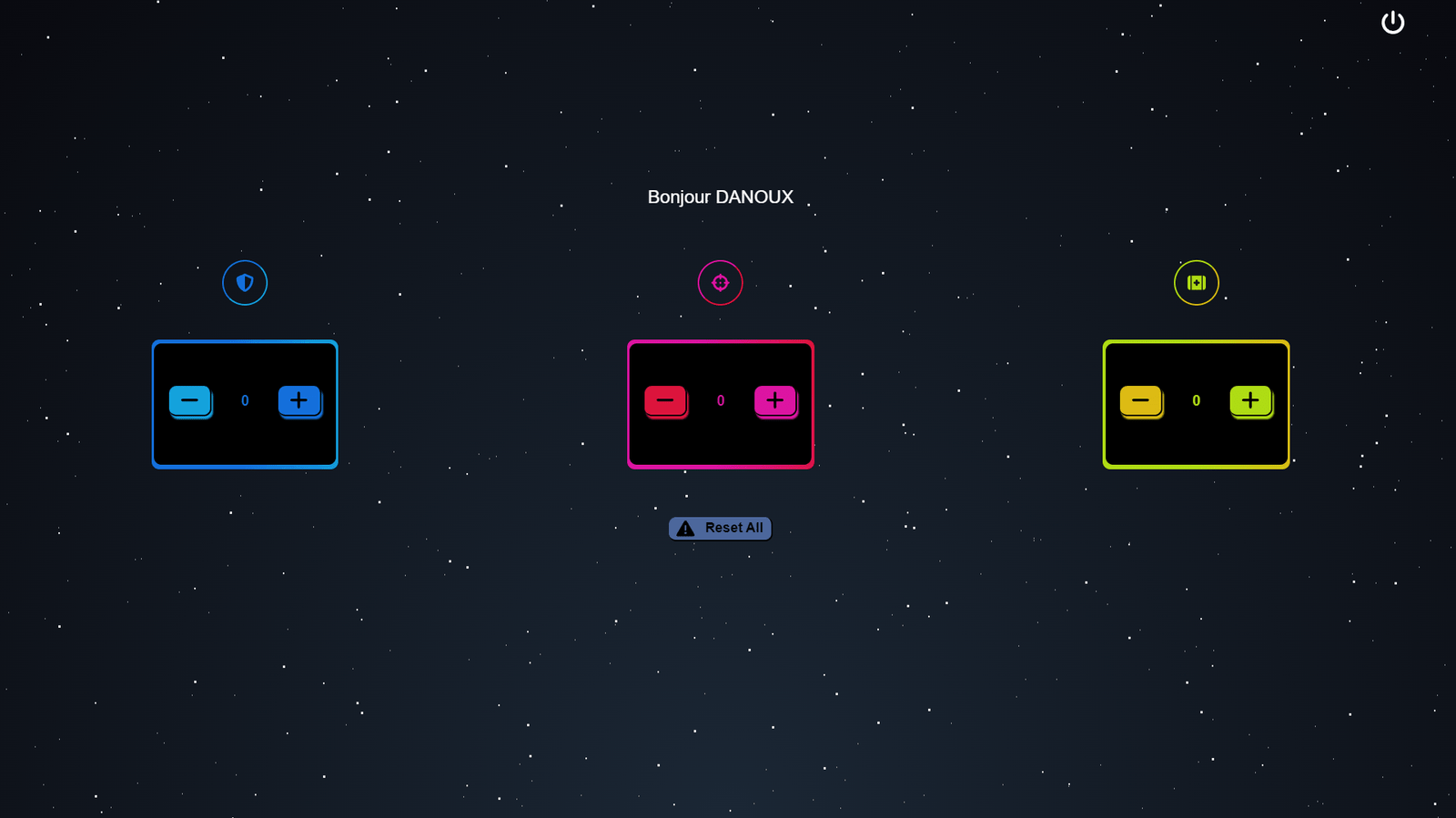Decrease the pink target counter
This screenshot has width=1456, height=818.
coord(665,400)
